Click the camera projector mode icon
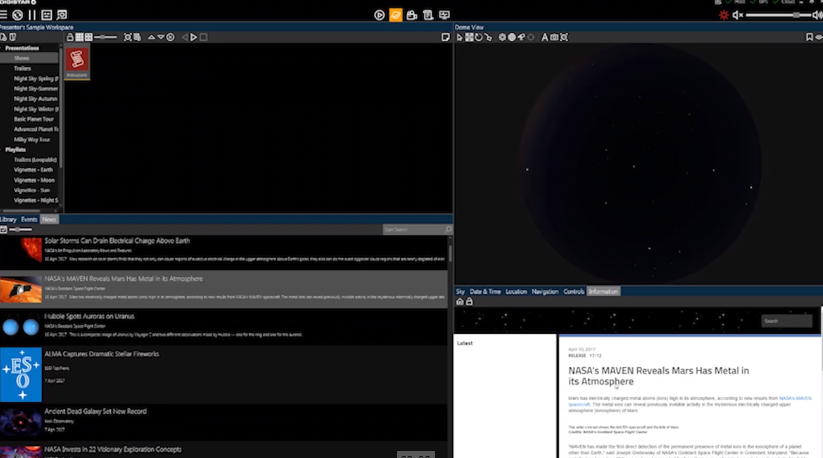823x458 pixels. click(412, 15)
